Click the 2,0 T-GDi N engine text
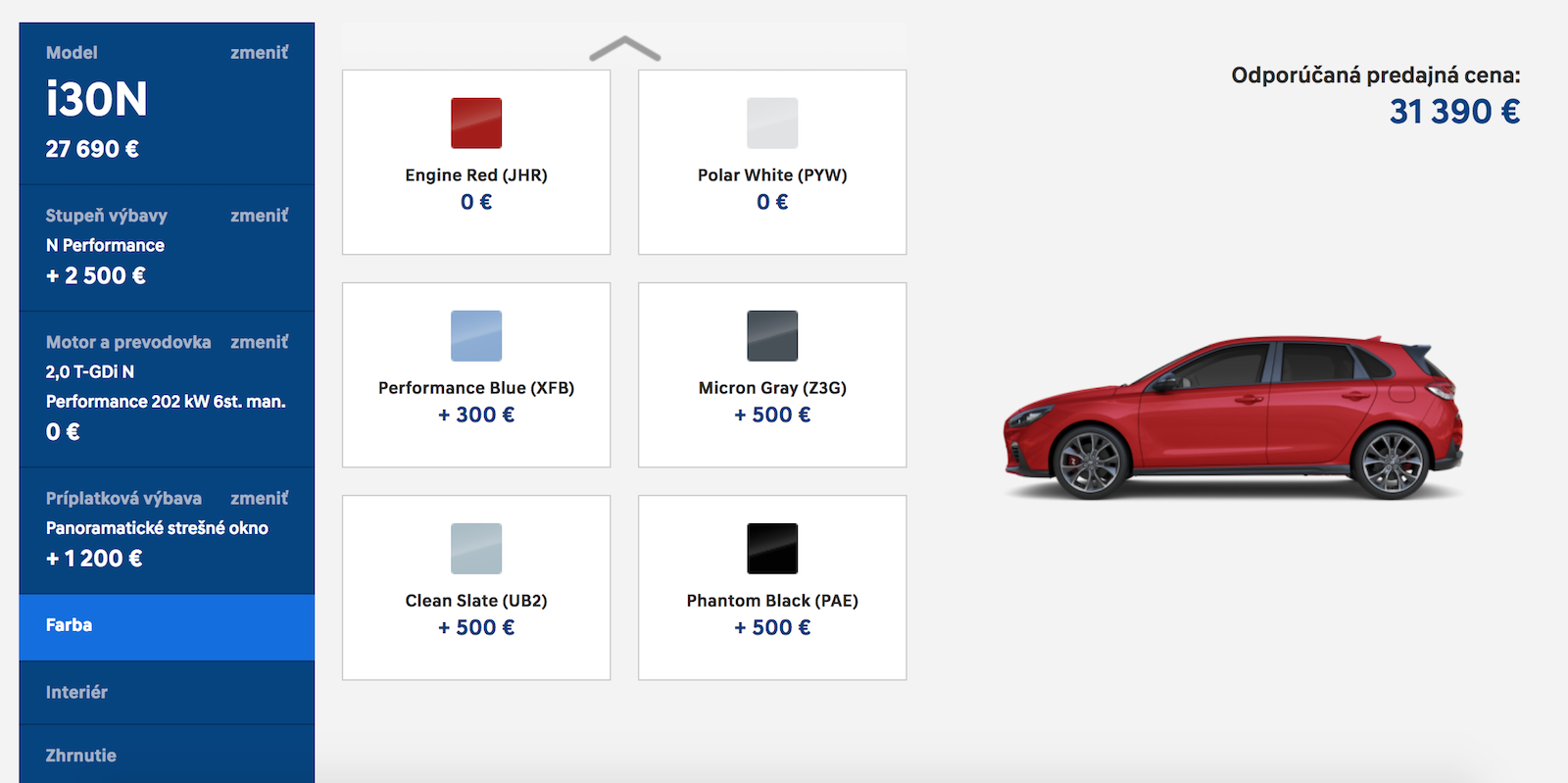Image resolution: width=1568 pixels, height=783 pixels. [x=90, y=372]
